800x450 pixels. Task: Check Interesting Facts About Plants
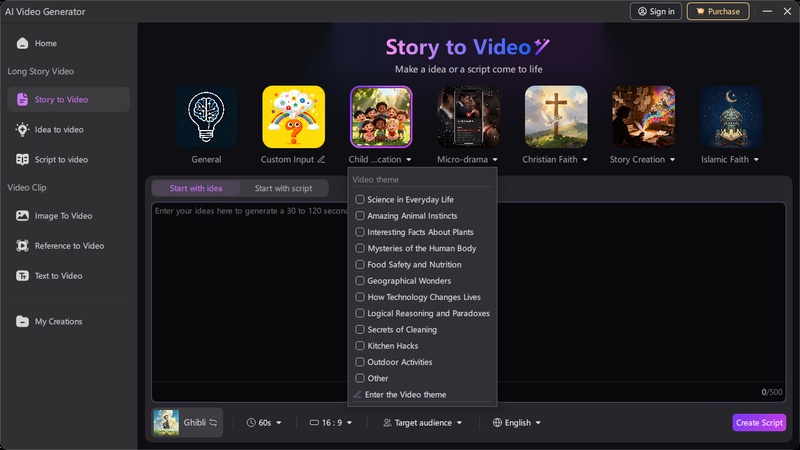click(360, 232)
